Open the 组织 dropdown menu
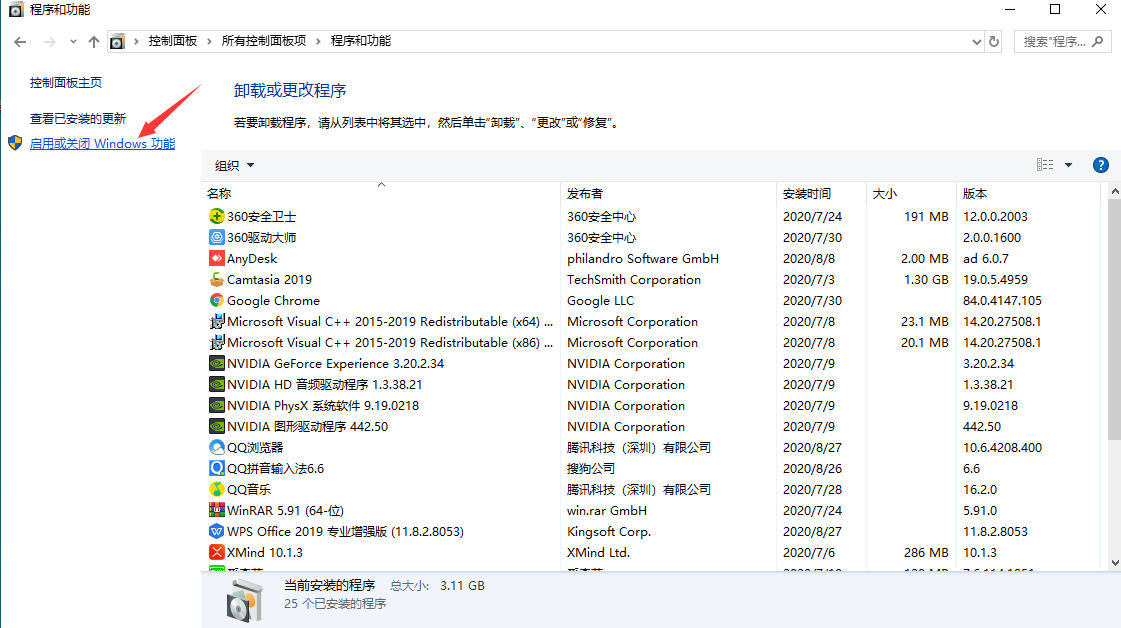Viewport: 1121px width, 628px height. click(229, 165)
